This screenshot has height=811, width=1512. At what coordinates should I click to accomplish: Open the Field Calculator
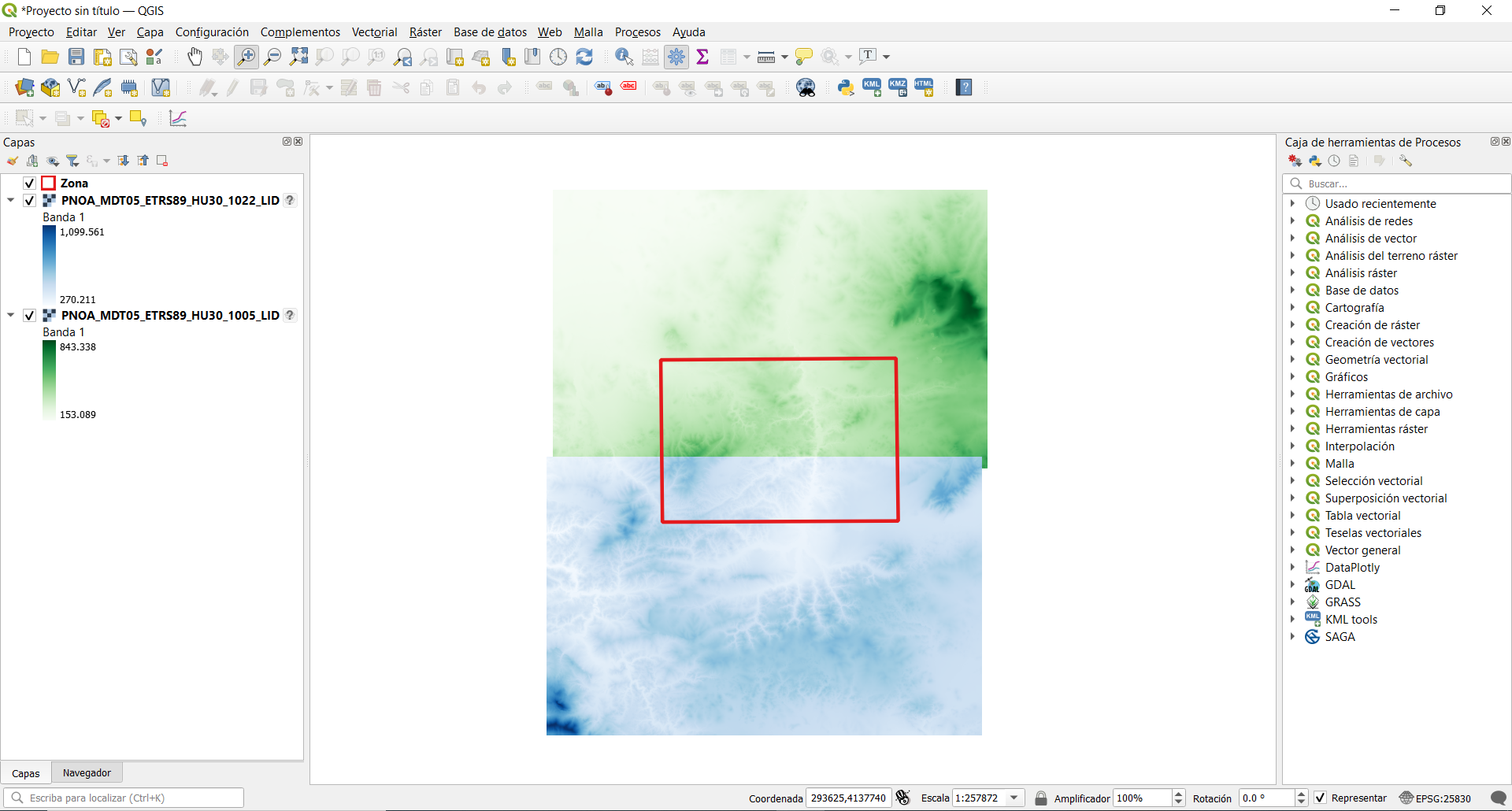point(650,57)
